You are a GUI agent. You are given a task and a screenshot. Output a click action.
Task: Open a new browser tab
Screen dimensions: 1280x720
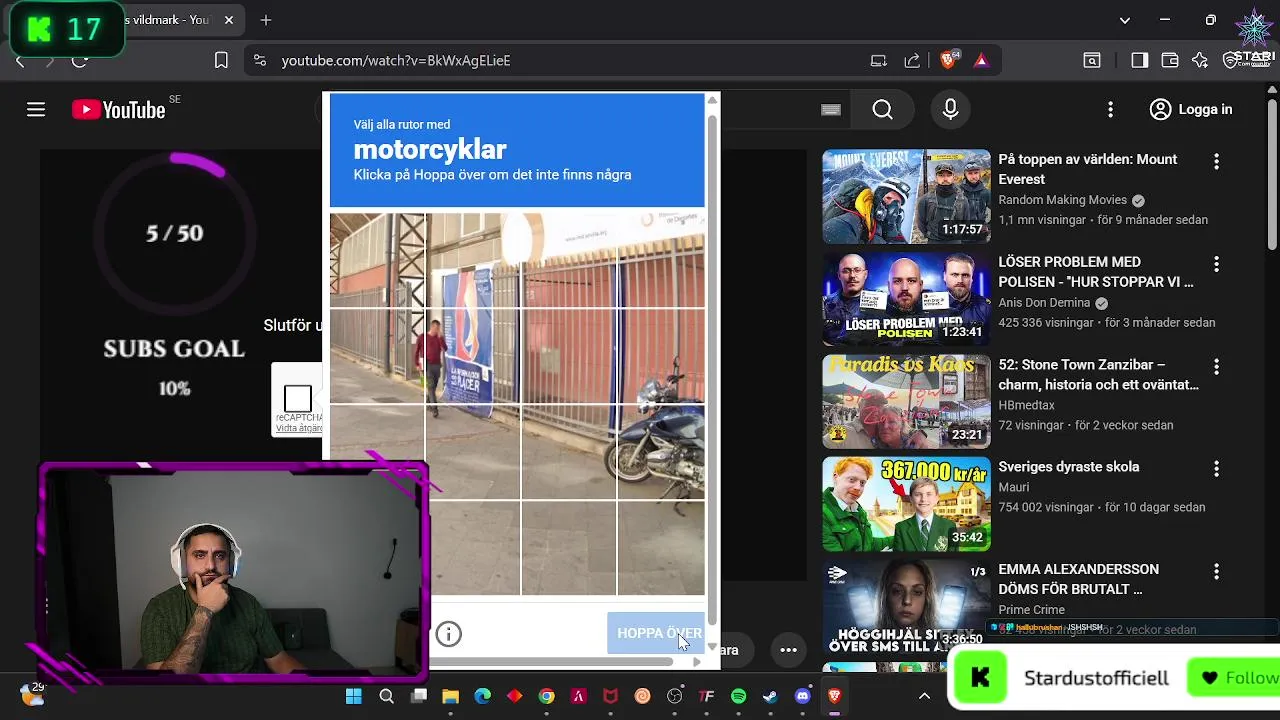(266, 20)
